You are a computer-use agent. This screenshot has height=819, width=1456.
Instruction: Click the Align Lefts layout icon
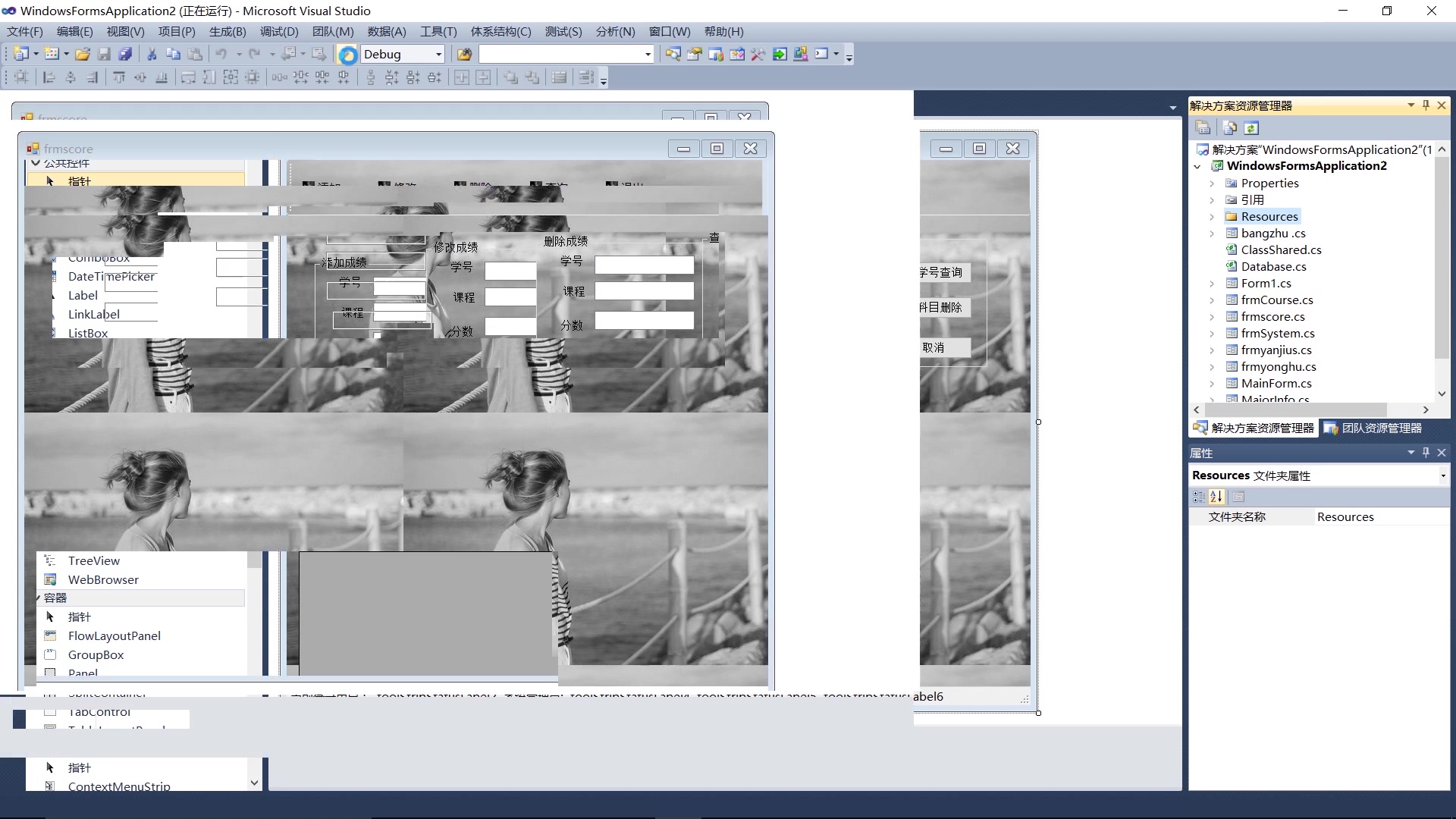49,77
